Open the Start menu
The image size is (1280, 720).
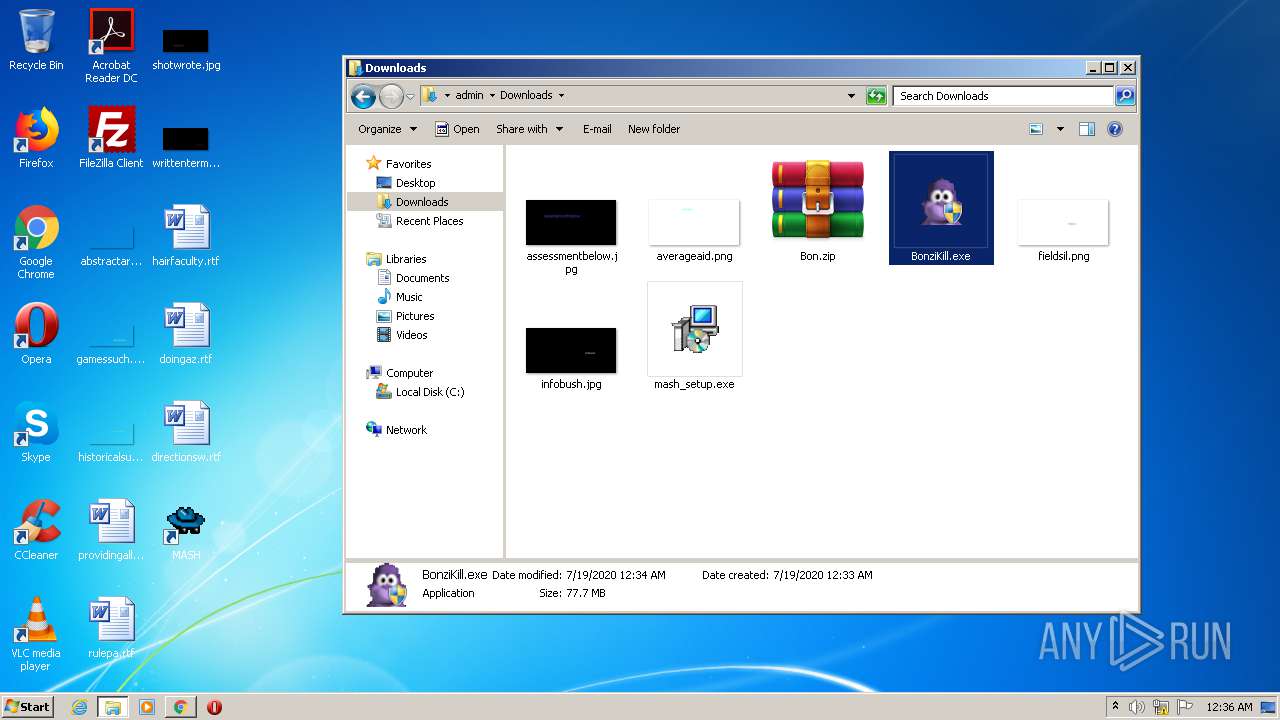tap(27, 707)
